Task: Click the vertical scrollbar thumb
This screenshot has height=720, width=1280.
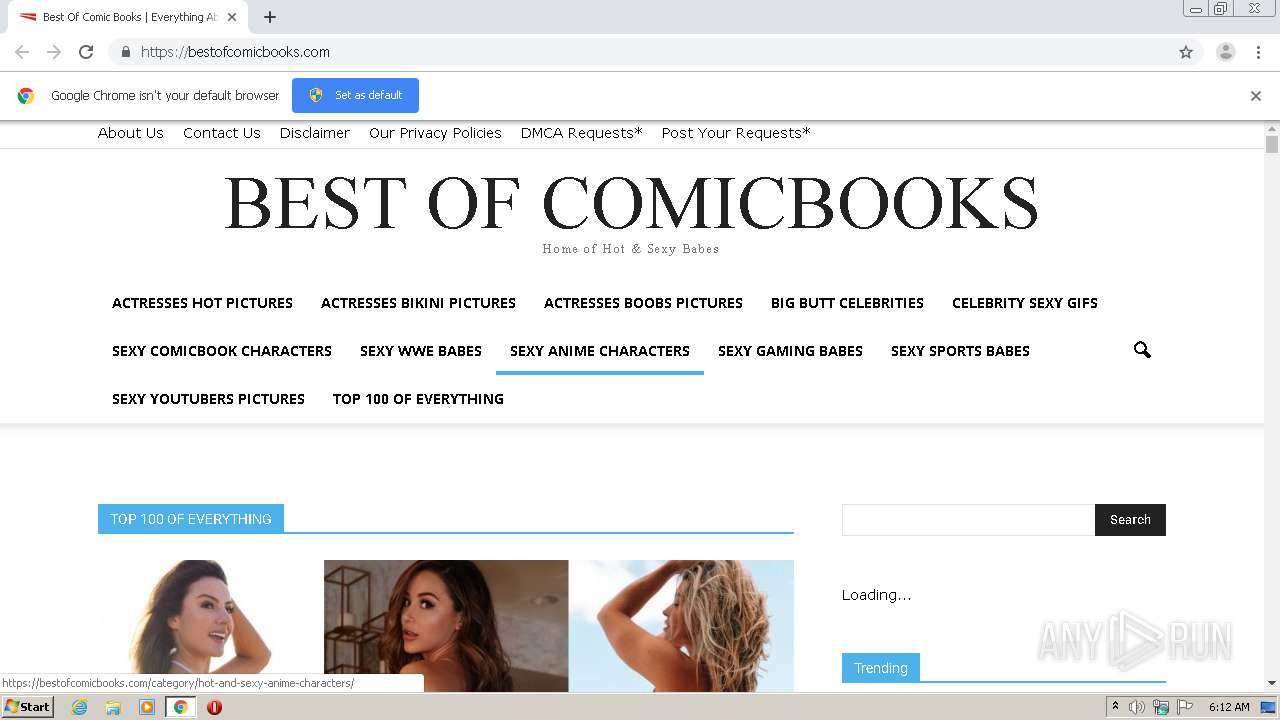Action: tap(1272, 145)
